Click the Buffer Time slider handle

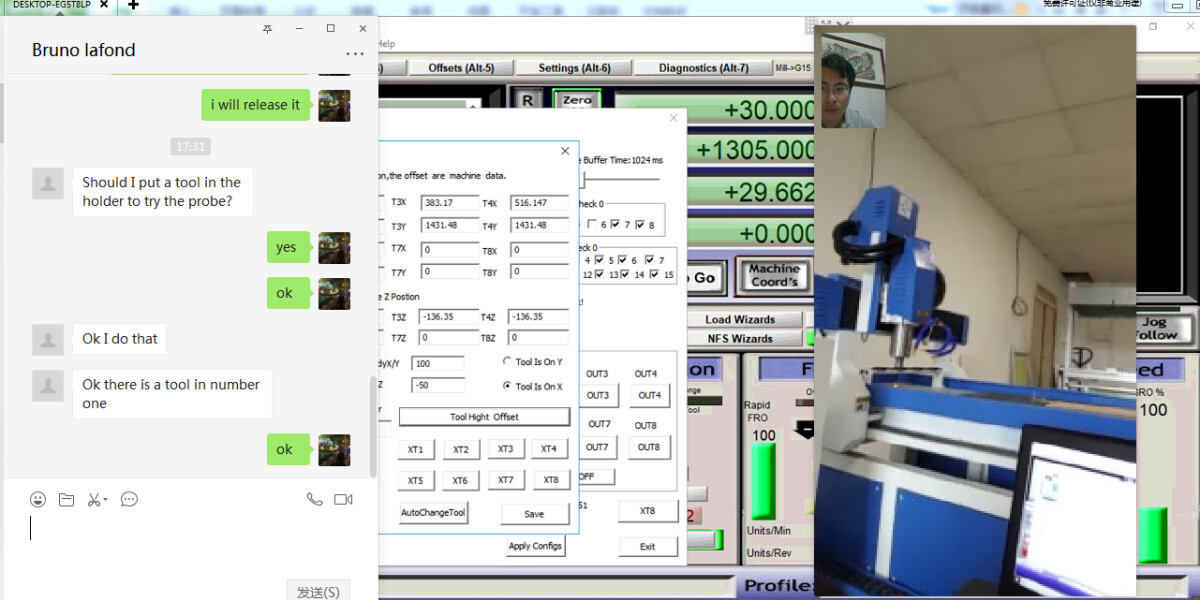point(583,179)
